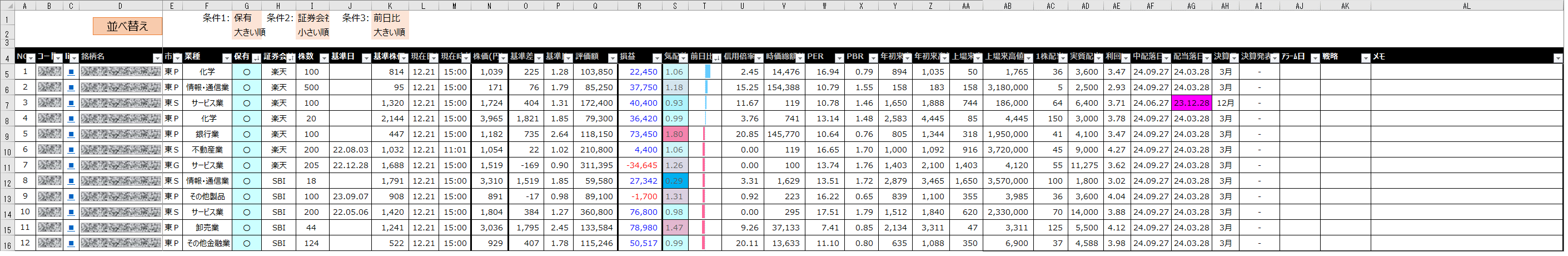This screenshot has width=1568, height=256.
Task: Open the PER column filter dropdown
Action: pos(840,58)
